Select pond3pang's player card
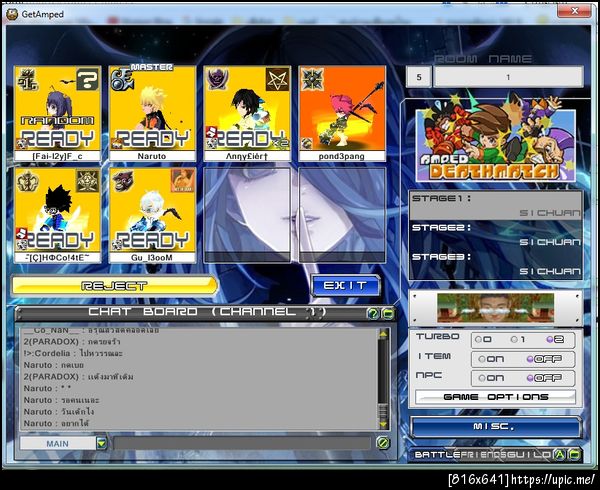Screen dimensions: 600x490 (x=342, y=113)
